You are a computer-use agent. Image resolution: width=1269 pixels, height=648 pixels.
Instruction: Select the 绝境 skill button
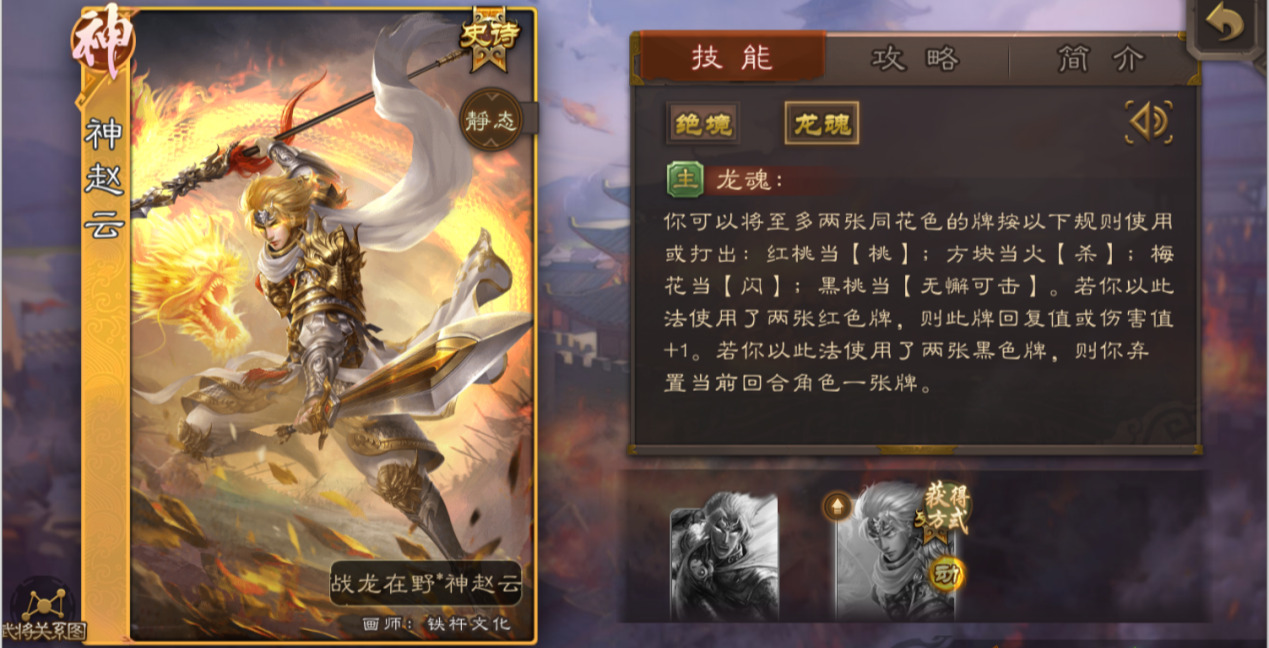[x=704, y=124]
